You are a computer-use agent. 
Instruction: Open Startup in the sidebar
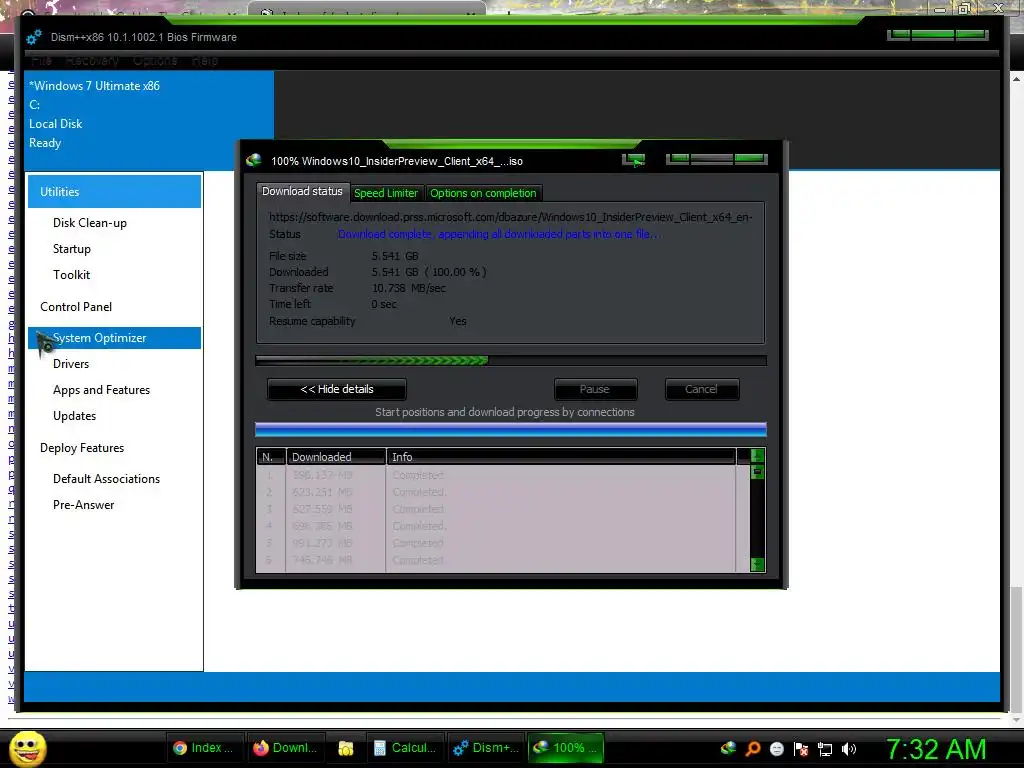coord(72,249)
